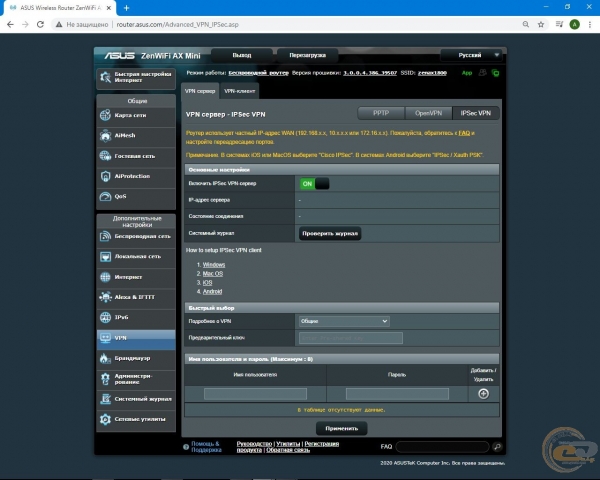Click the firmware version link
Viewport: 600px width, 480px height.
[370, 73]
